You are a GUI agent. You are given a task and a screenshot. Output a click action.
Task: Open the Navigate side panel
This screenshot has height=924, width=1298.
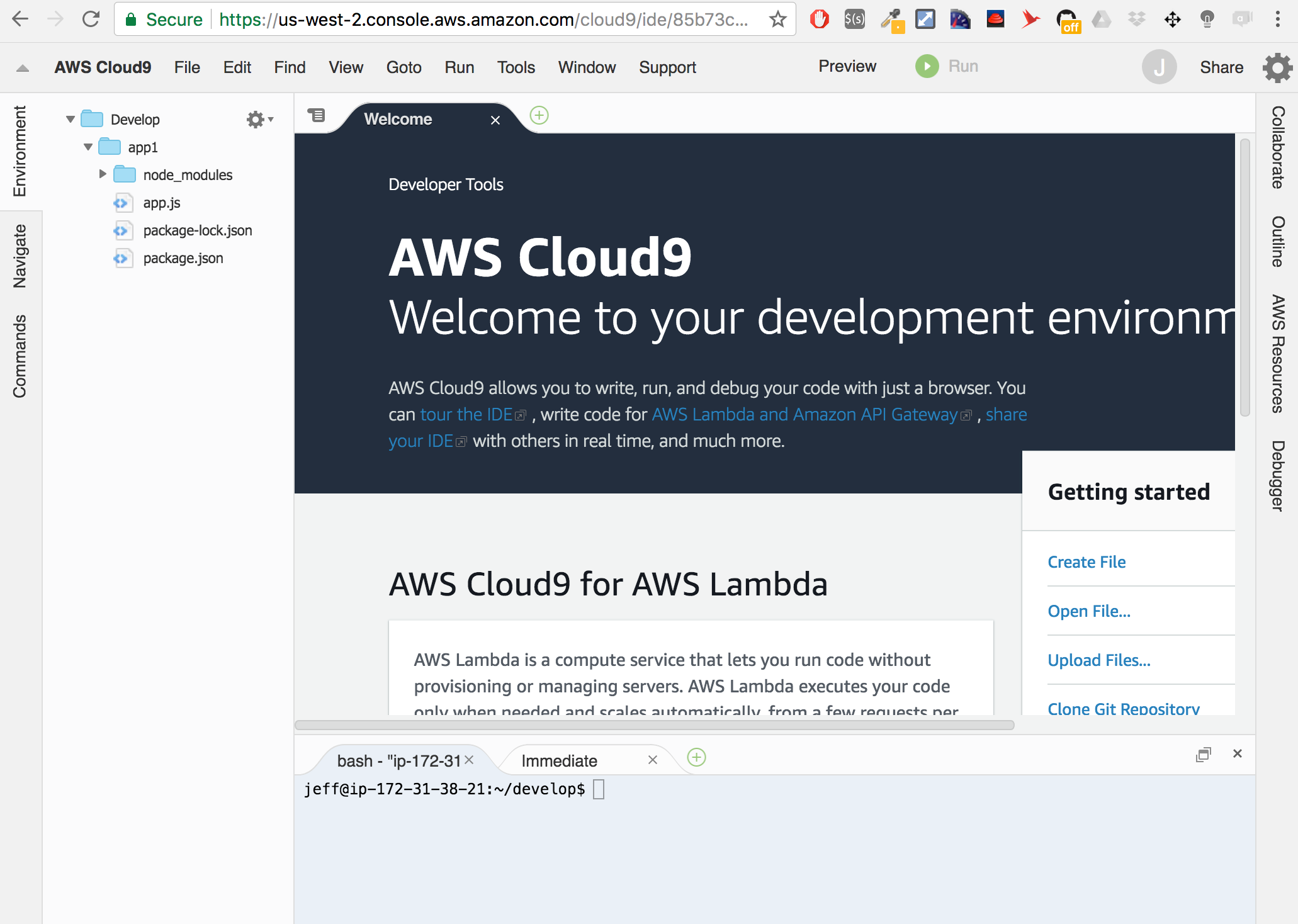pos(20,256)
